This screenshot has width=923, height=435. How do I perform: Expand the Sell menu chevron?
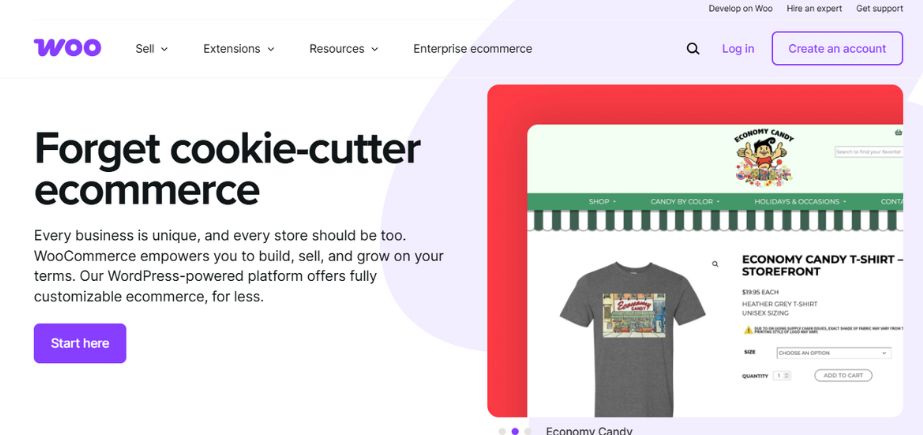click(164, 49)
